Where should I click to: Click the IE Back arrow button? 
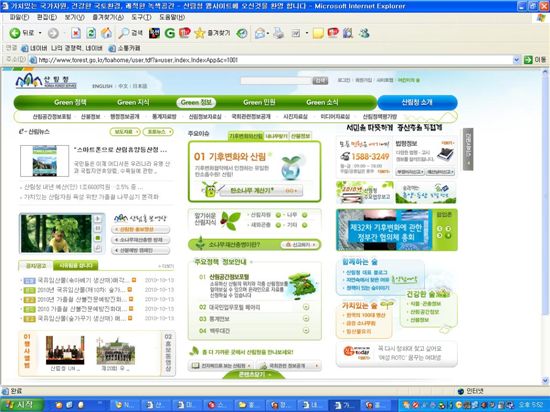tap(15, 33)
